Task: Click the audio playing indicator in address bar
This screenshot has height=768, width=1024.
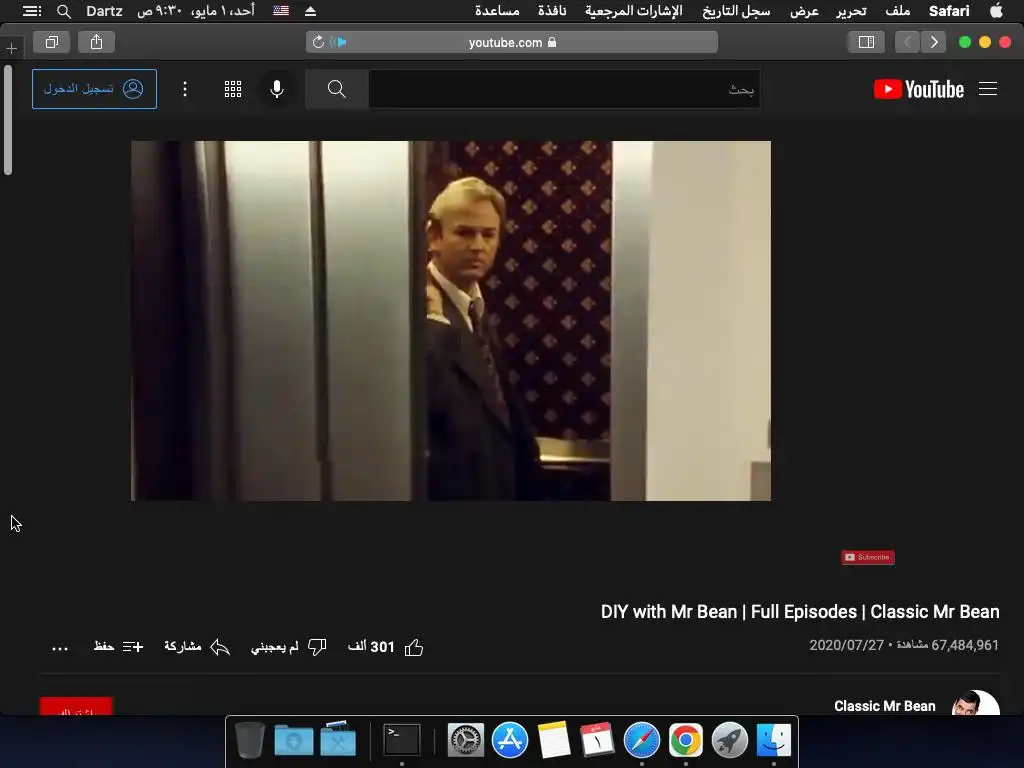Action: click(338, 42)
